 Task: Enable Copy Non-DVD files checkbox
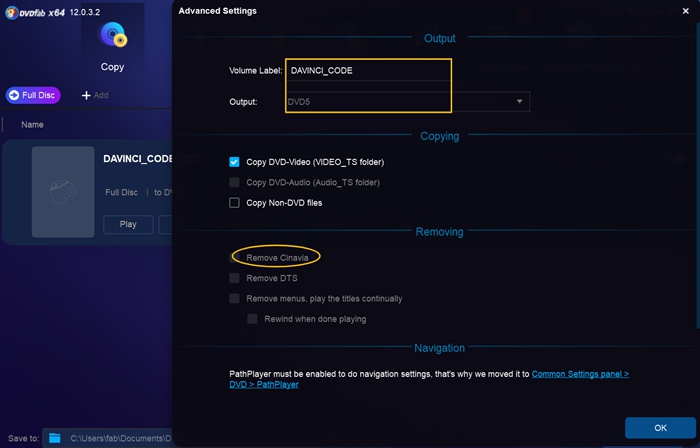tap(234, 203)
